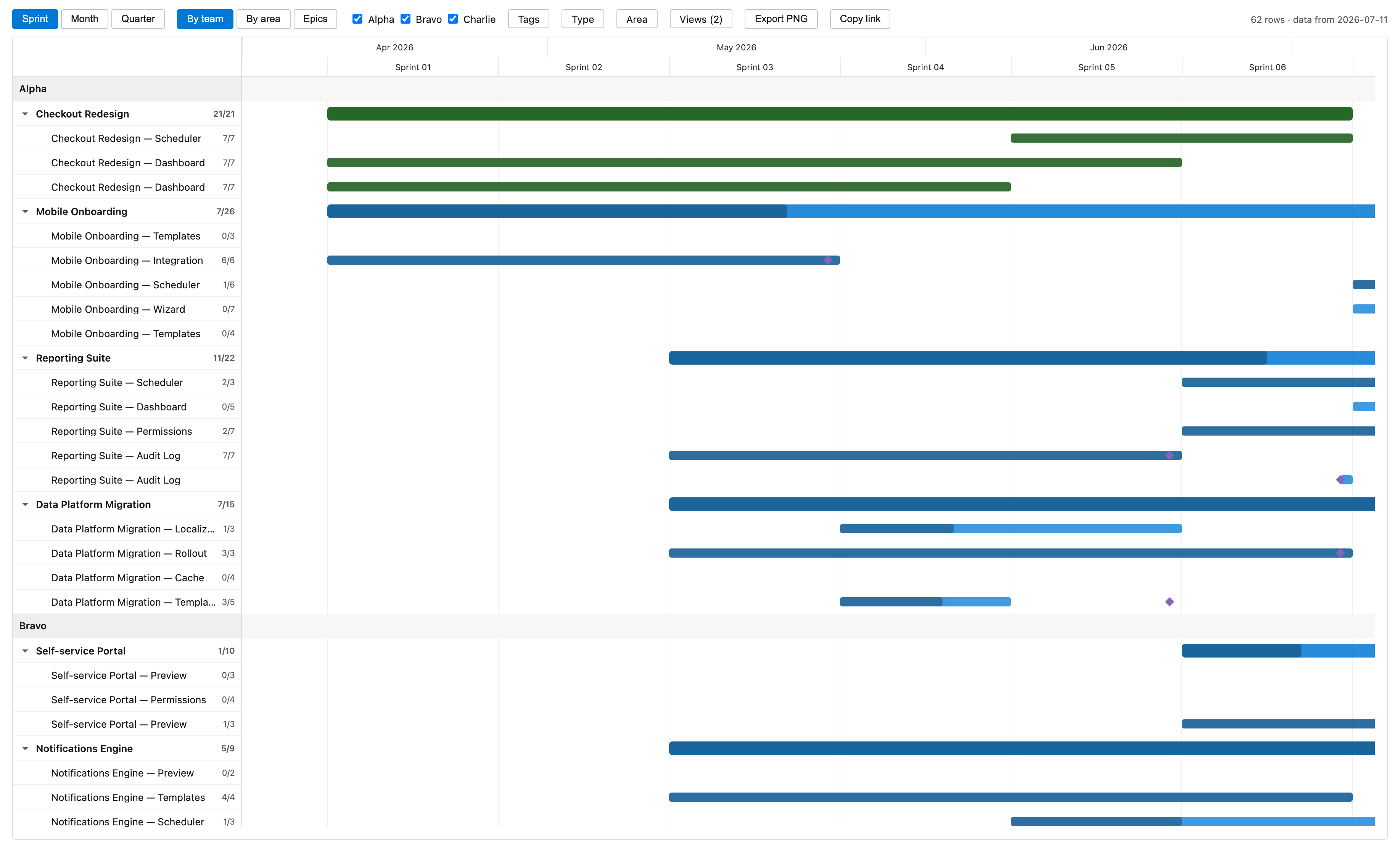Click the Notifications Engine 5/9 count
Image resolution: width=1400 pixels, height=849 pixels.
pyautogui.click(x=227, y=748)
